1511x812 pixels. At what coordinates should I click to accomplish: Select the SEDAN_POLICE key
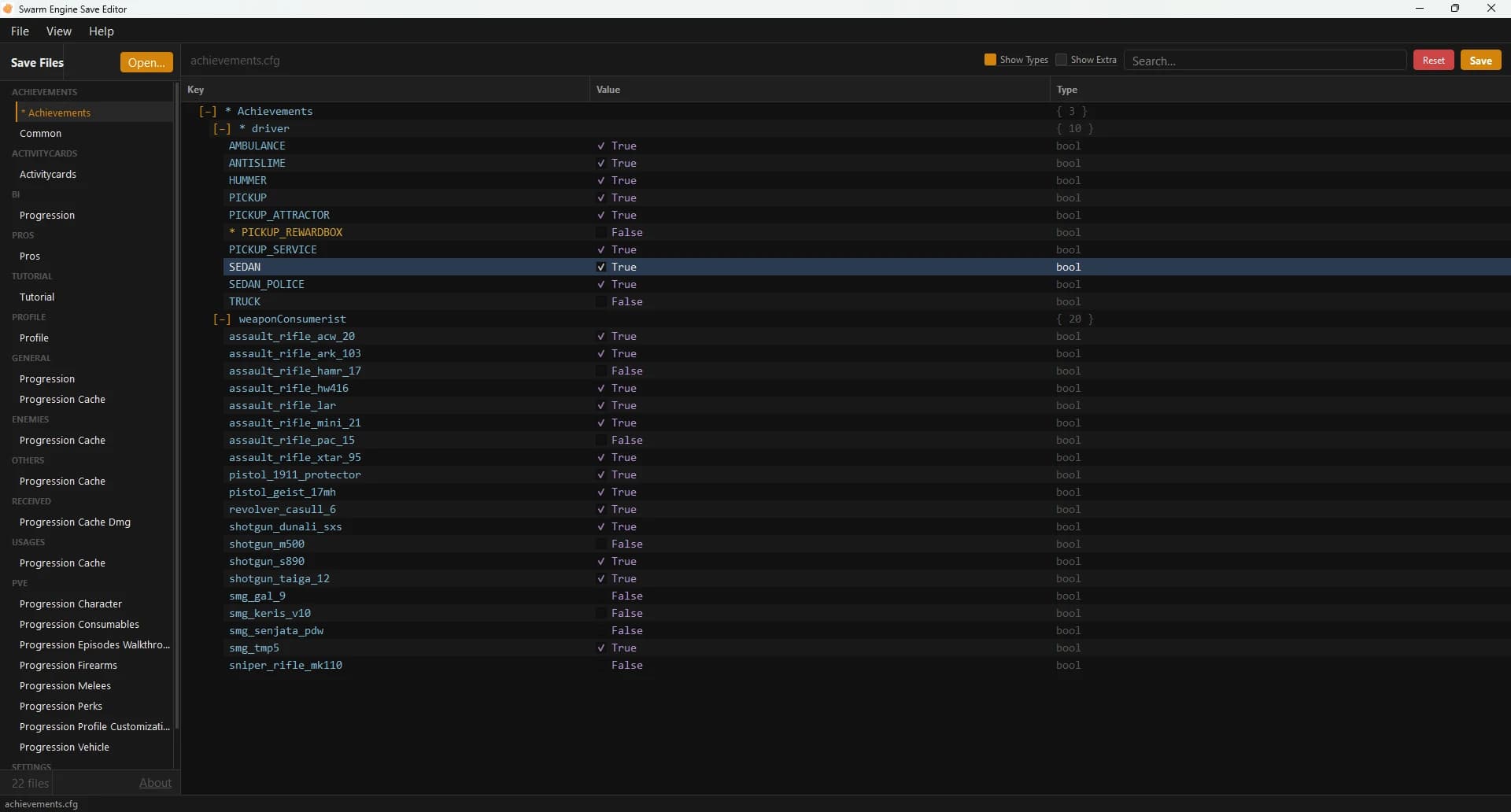click(267, 284)
